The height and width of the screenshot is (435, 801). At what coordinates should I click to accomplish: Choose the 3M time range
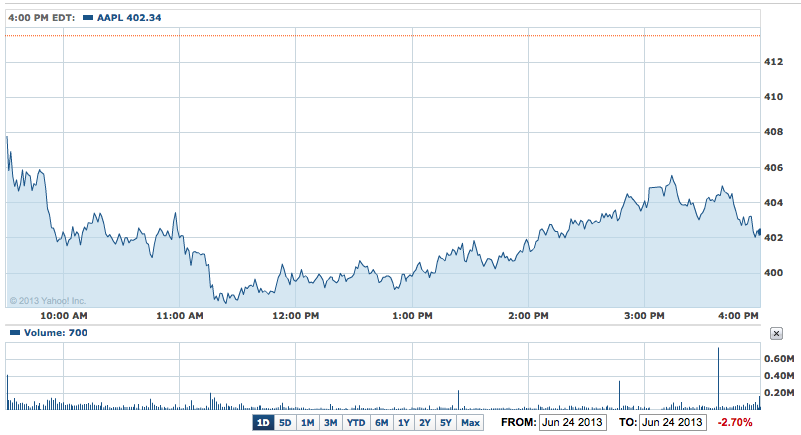[330, 423]
